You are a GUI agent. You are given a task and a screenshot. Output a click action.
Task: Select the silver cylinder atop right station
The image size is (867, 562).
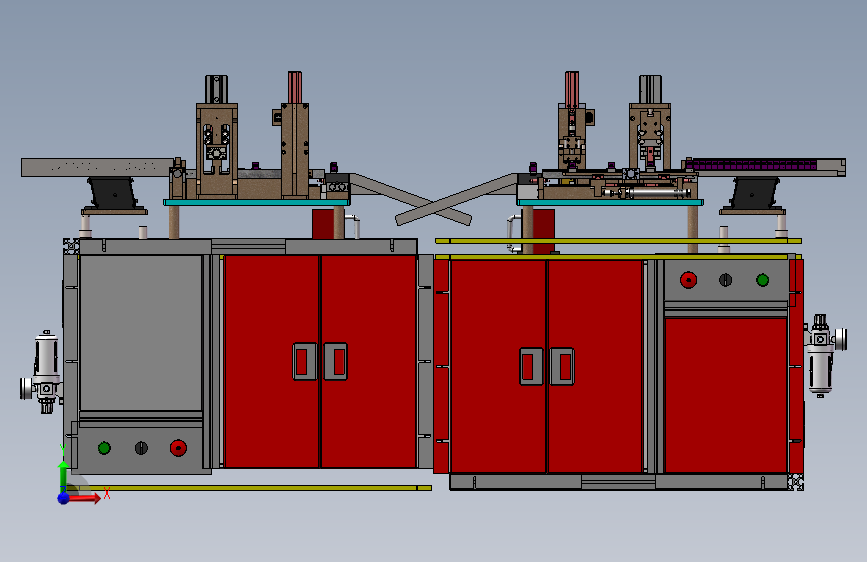tap(650, 89)
